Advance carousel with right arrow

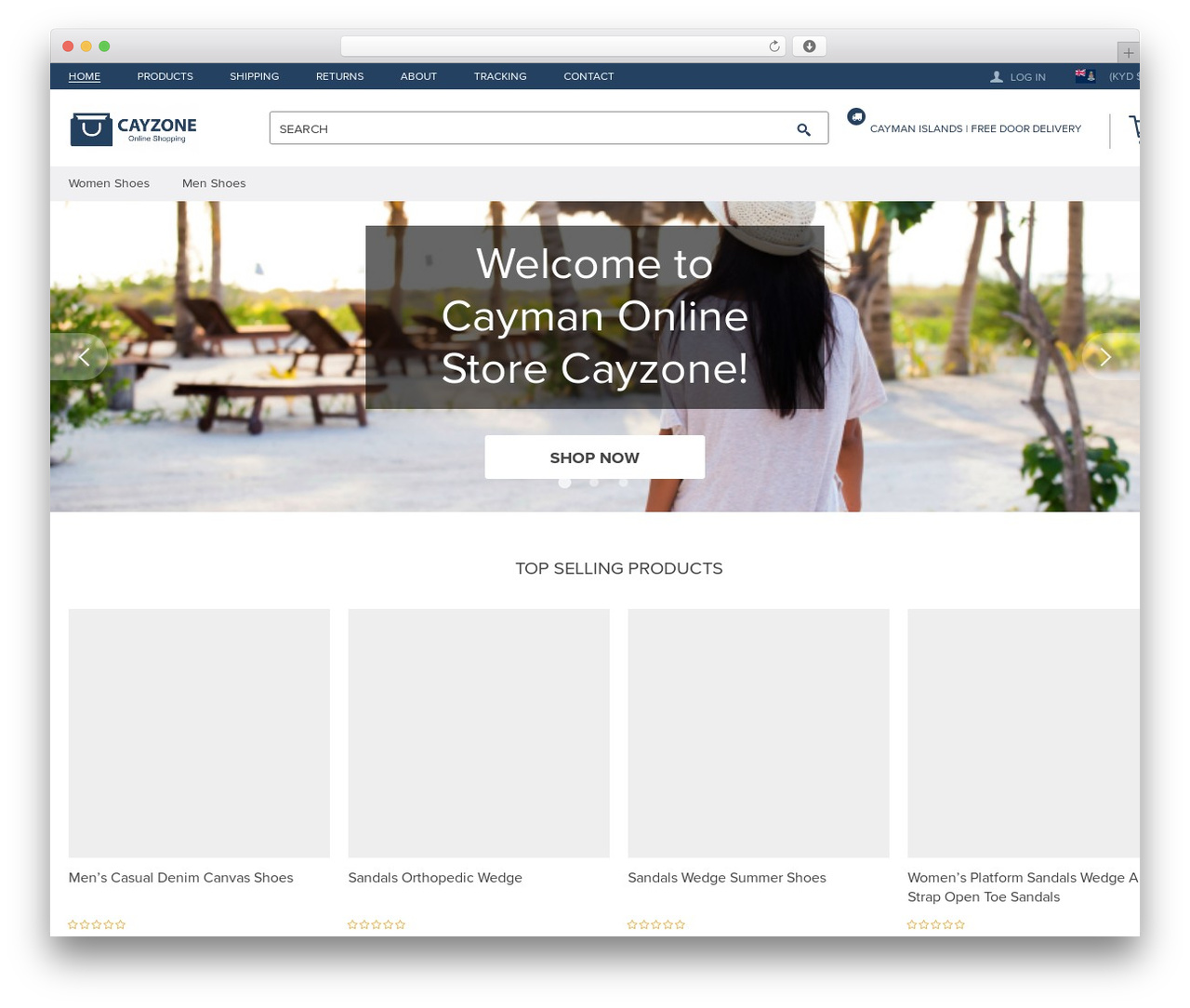(1105, 357)
